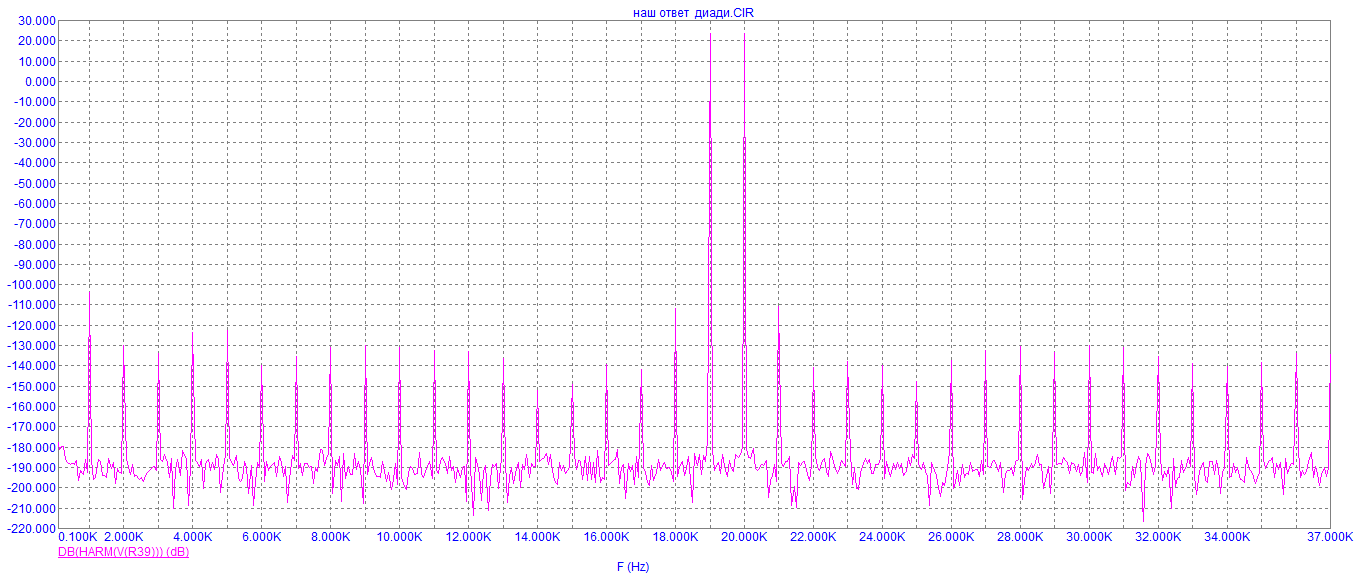Click the -60.000 Y-axis label
Screen dimensions: 1362x587
(36, 203)
